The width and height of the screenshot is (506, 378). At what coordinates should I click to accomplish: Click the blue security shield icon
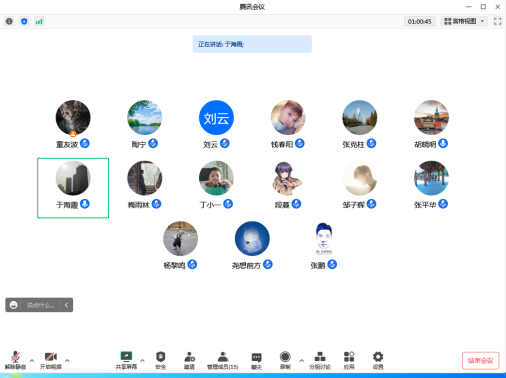pyautogui.click(x=24, y=21)
